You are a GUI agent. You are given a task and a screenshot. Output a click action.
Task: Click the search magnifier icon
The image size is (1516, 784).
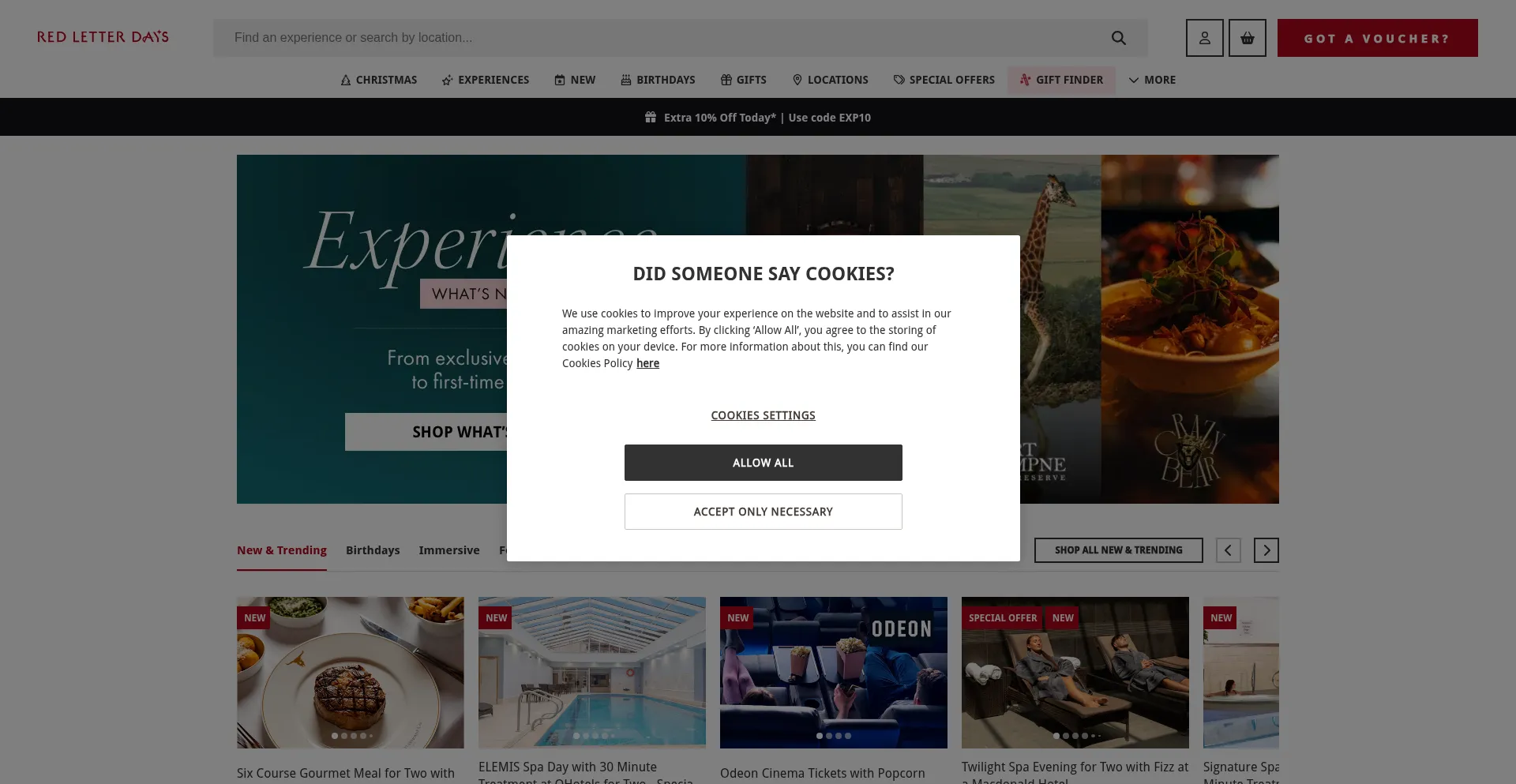[1118, 38]
